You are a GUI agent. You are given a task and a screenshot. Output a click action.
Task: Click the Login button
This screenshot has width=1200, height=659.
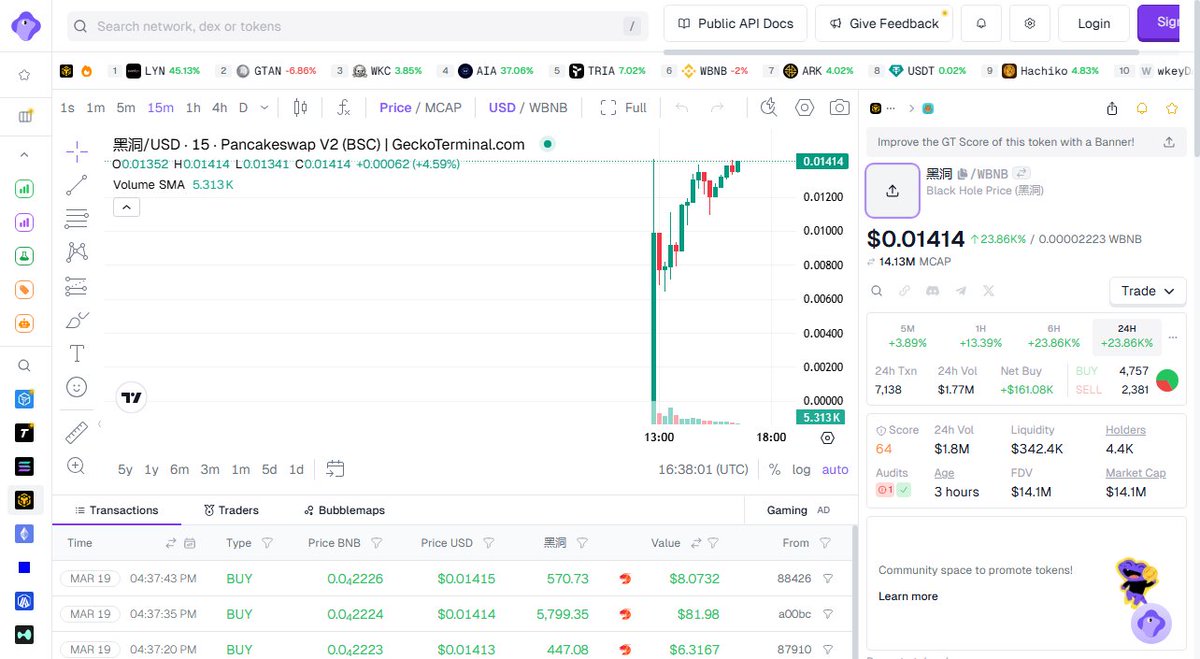click(1094, 23)
